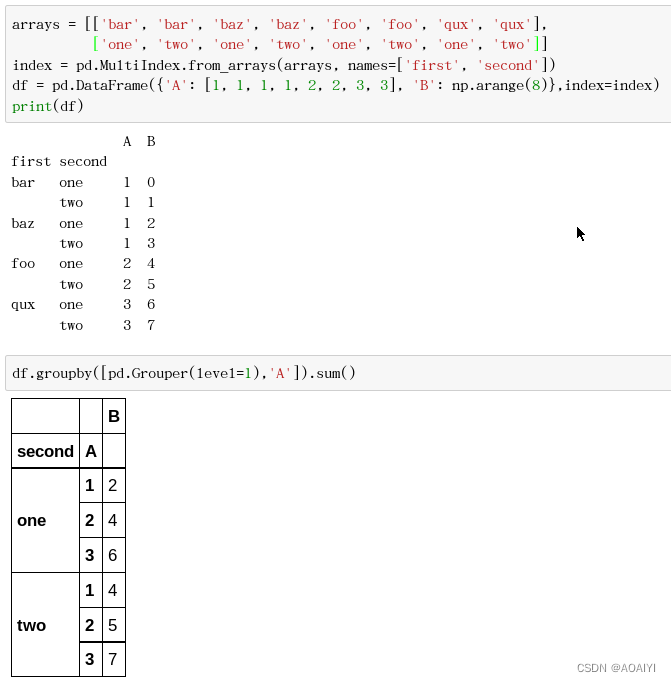Click value 5 in result table two group
This screenshot has height=682, width=671.
point(113,625)
